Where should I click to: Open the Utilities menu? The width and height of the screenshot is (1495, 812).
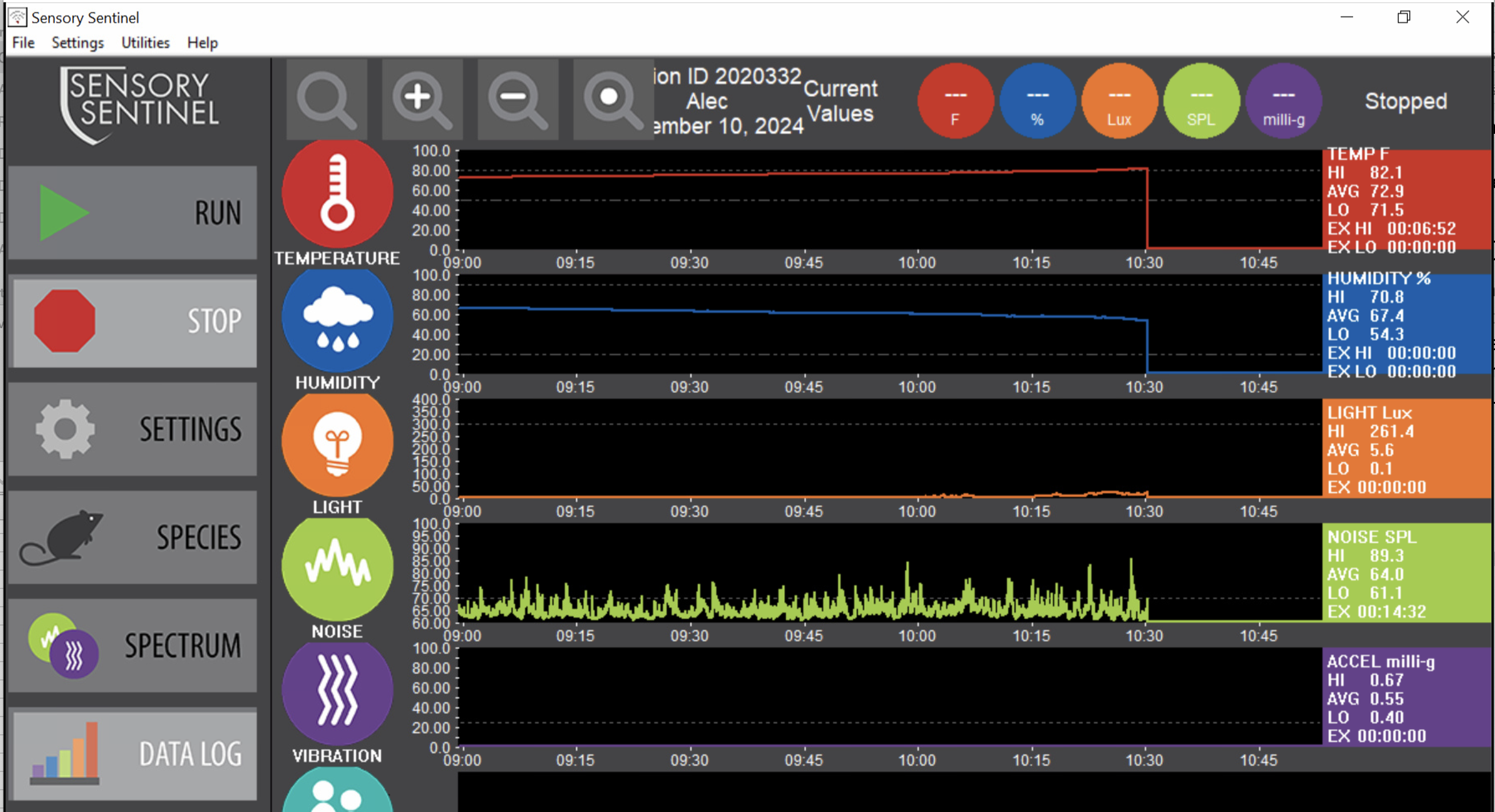click(x=145, y=43)
